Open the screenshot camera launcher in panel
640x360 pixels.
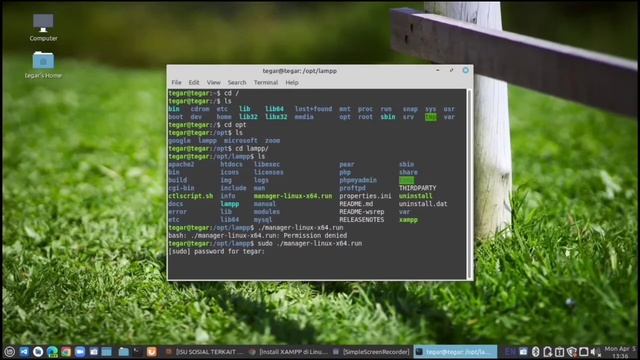pos(93,351)
